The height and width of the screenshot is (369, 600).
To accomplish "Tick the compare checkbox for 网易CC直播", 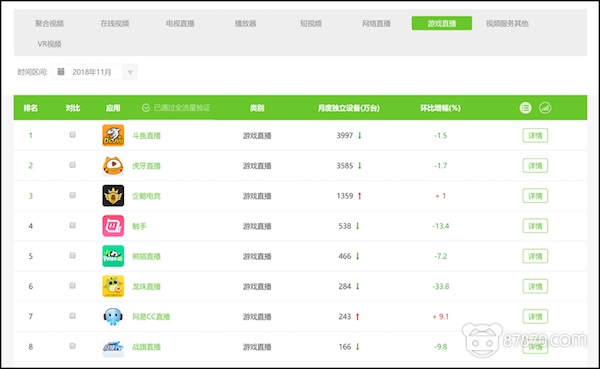I will [x=72, y=316].
